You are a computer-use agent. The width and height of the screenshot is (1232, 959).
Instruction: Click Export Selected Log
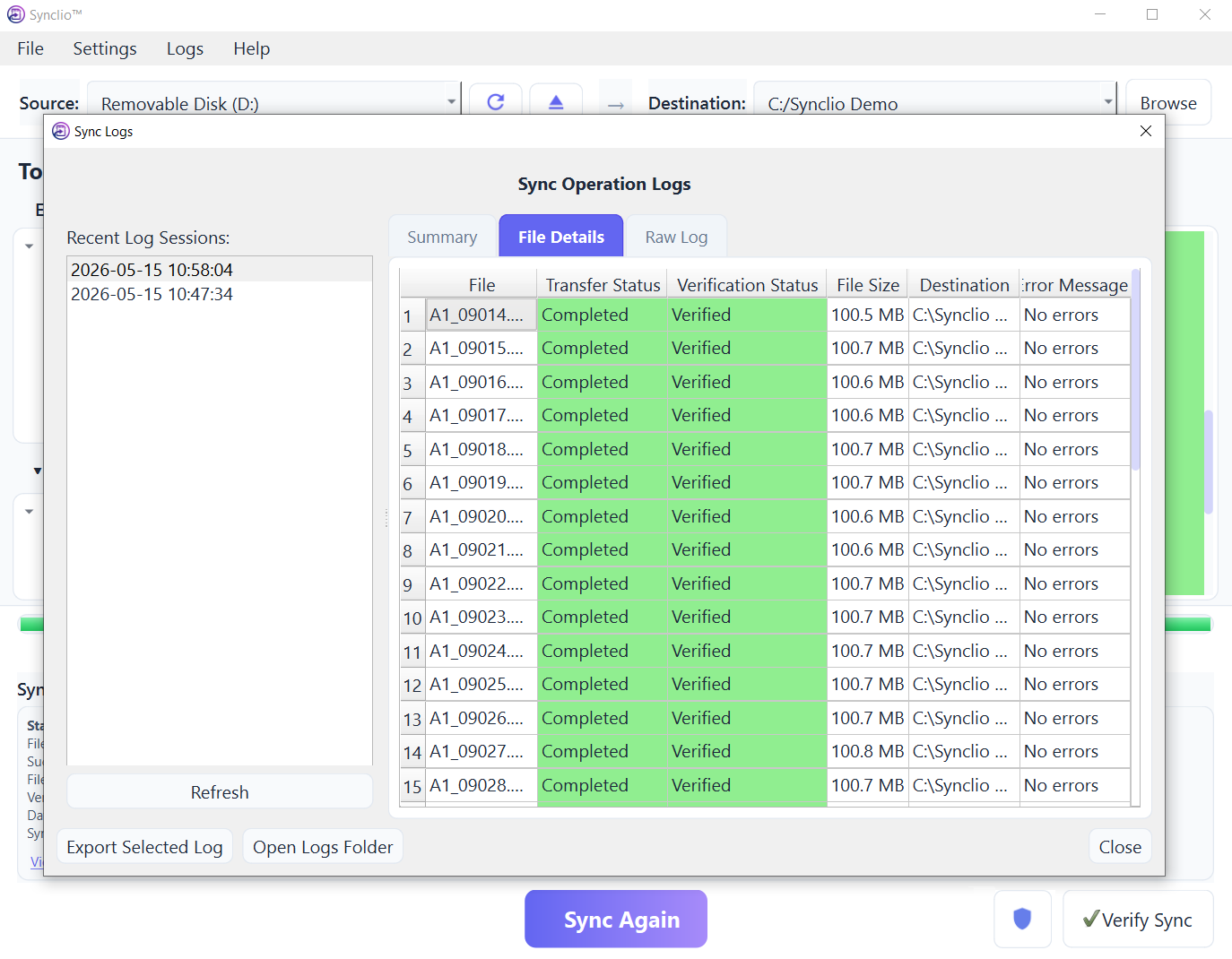144,847
